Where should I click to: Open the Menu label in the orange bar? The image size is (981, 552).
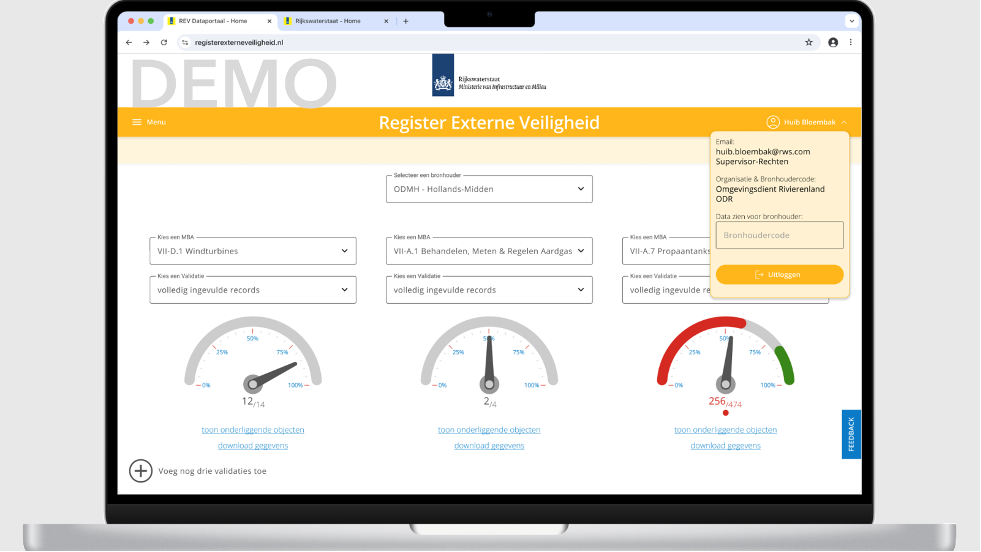(x=156, y=122)
